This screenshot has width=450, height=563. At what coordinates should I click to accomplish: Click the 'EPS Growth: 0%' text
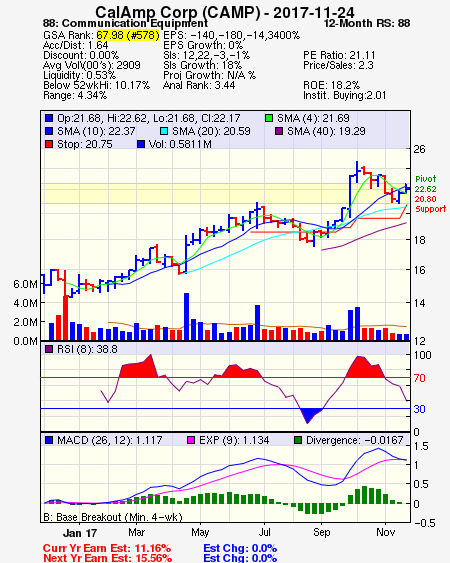coord(203,45)
